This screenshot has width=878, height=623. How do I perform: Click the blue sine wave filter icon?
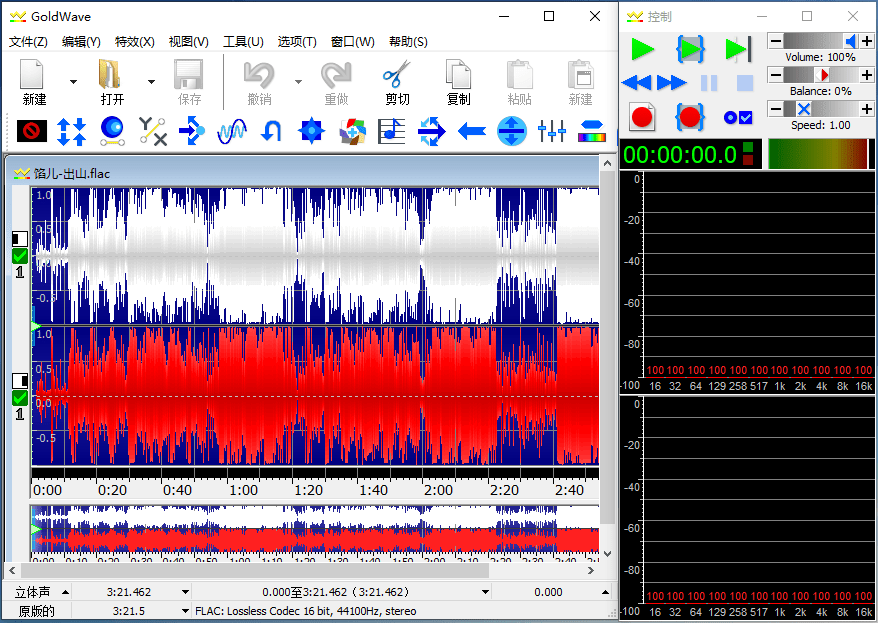tap(232, 132)
